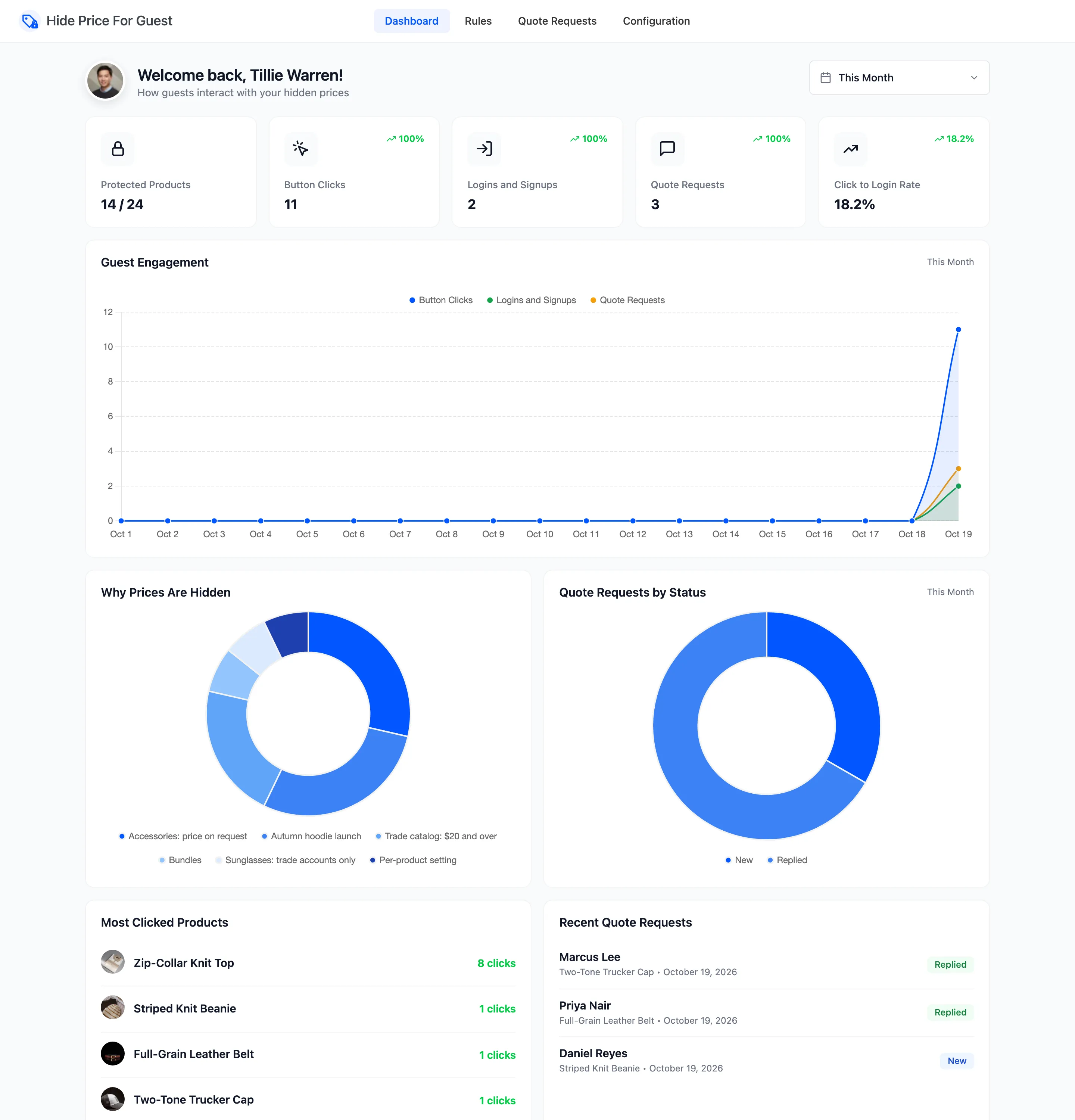
Task: Toggle Bundles legend item
Action: (180, 860)
